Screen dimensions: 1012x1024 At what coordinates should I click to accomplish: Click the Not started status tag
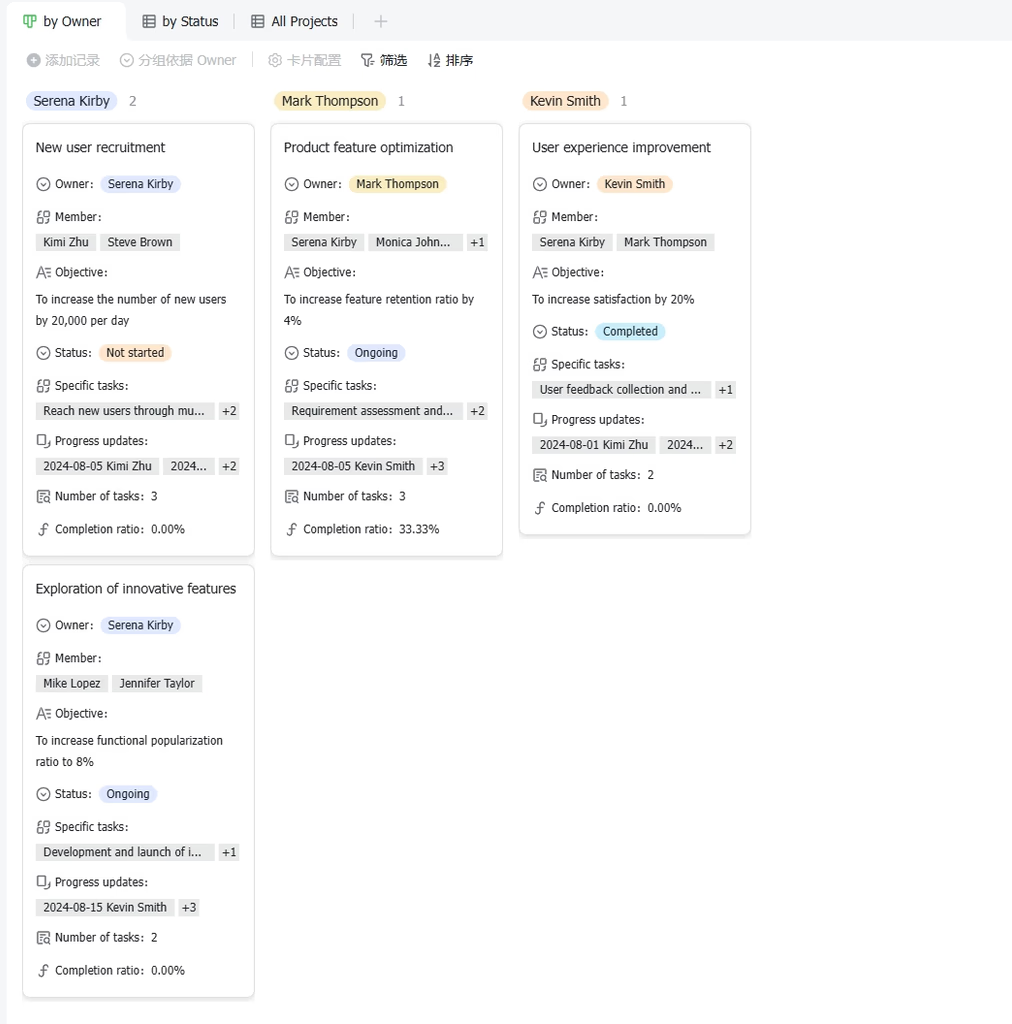[x=135, y=353]
